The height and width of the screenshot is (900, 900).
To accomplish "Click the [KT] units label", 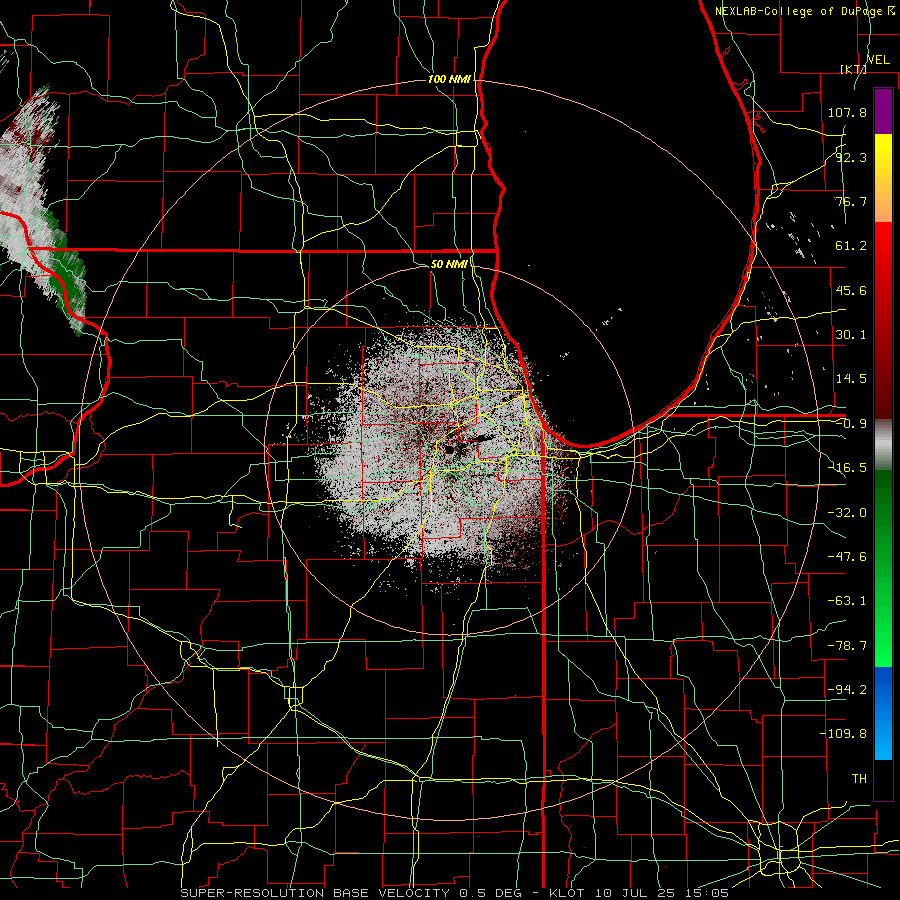I will [854, 69].
